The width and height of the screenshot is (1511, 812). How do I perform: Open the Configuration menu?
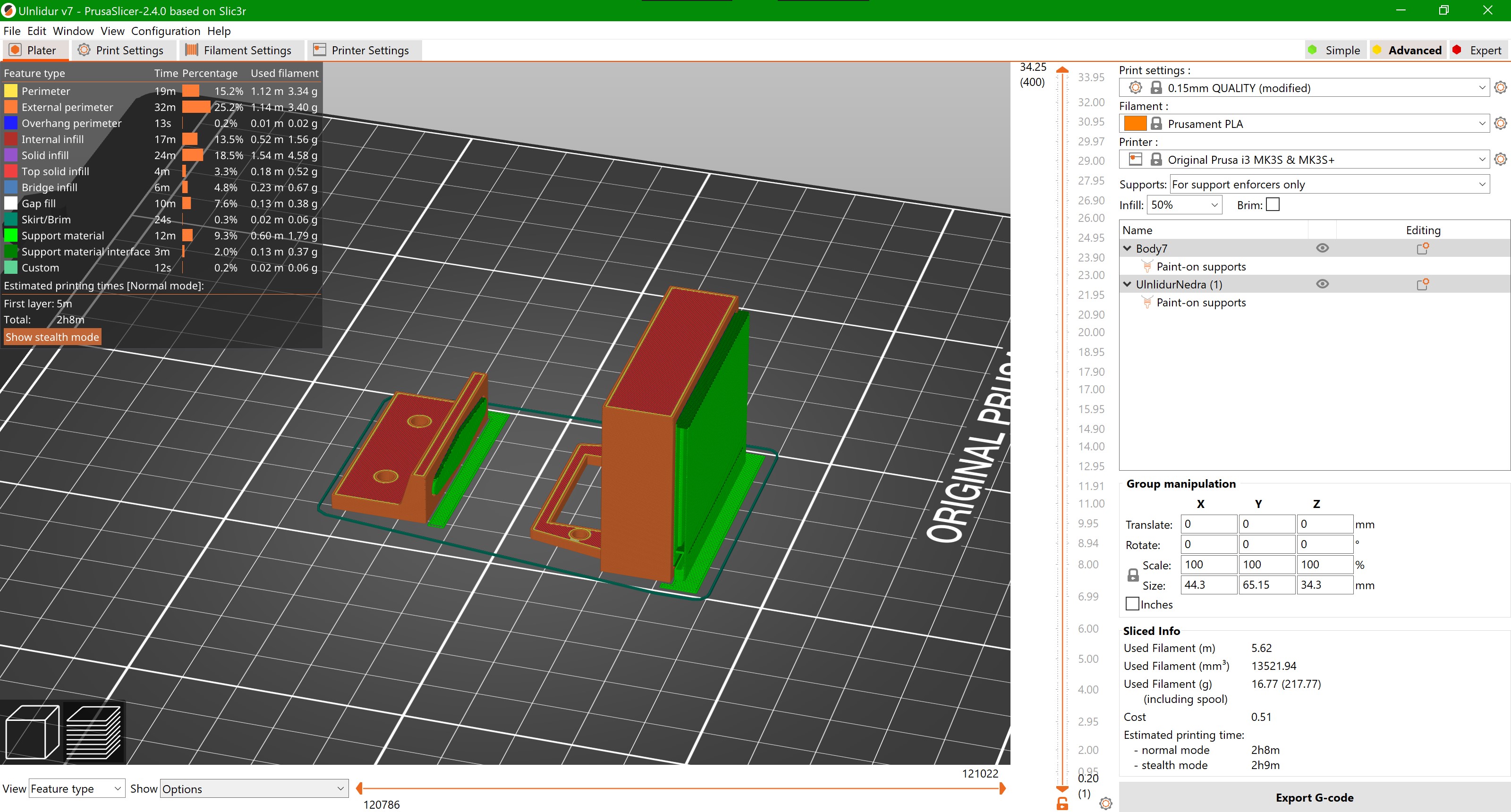click(165, 31)
